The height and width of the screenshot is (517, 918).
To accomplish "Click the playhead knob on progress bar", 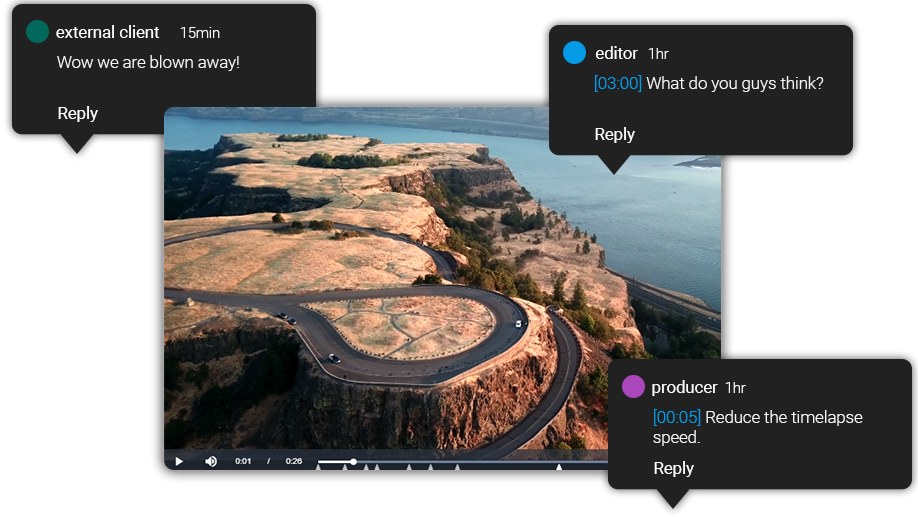I will click(x=354, y=462).
